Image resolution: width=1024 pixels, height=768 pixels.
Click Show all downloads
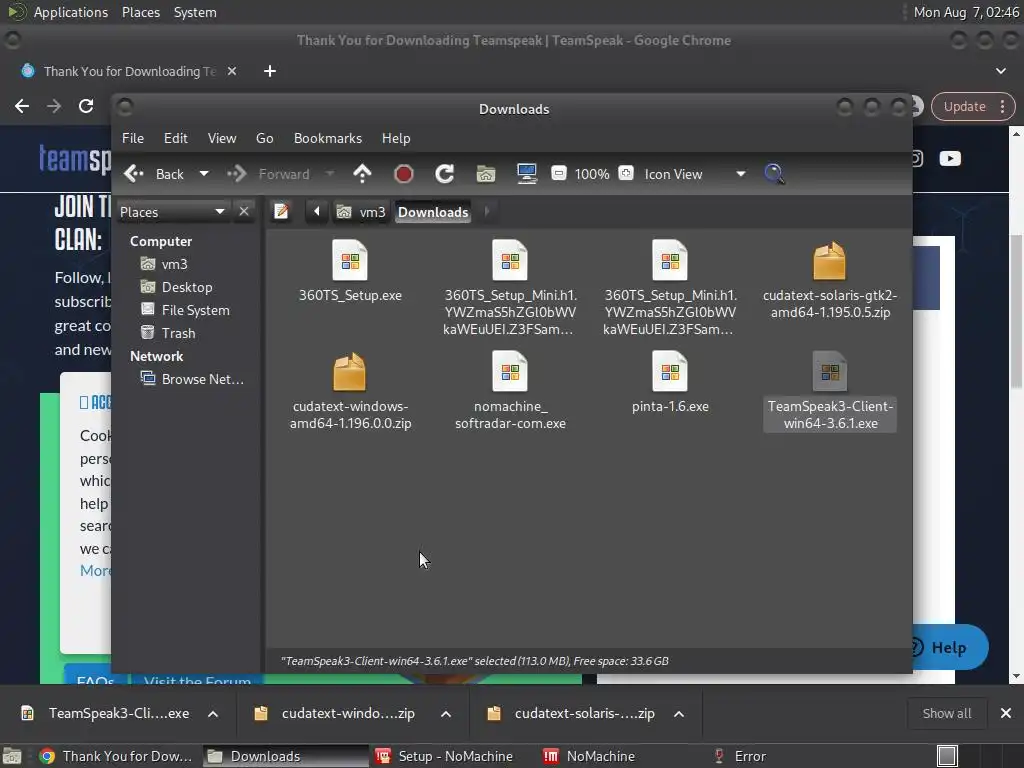pyautogui.click(x=946, y=714)
